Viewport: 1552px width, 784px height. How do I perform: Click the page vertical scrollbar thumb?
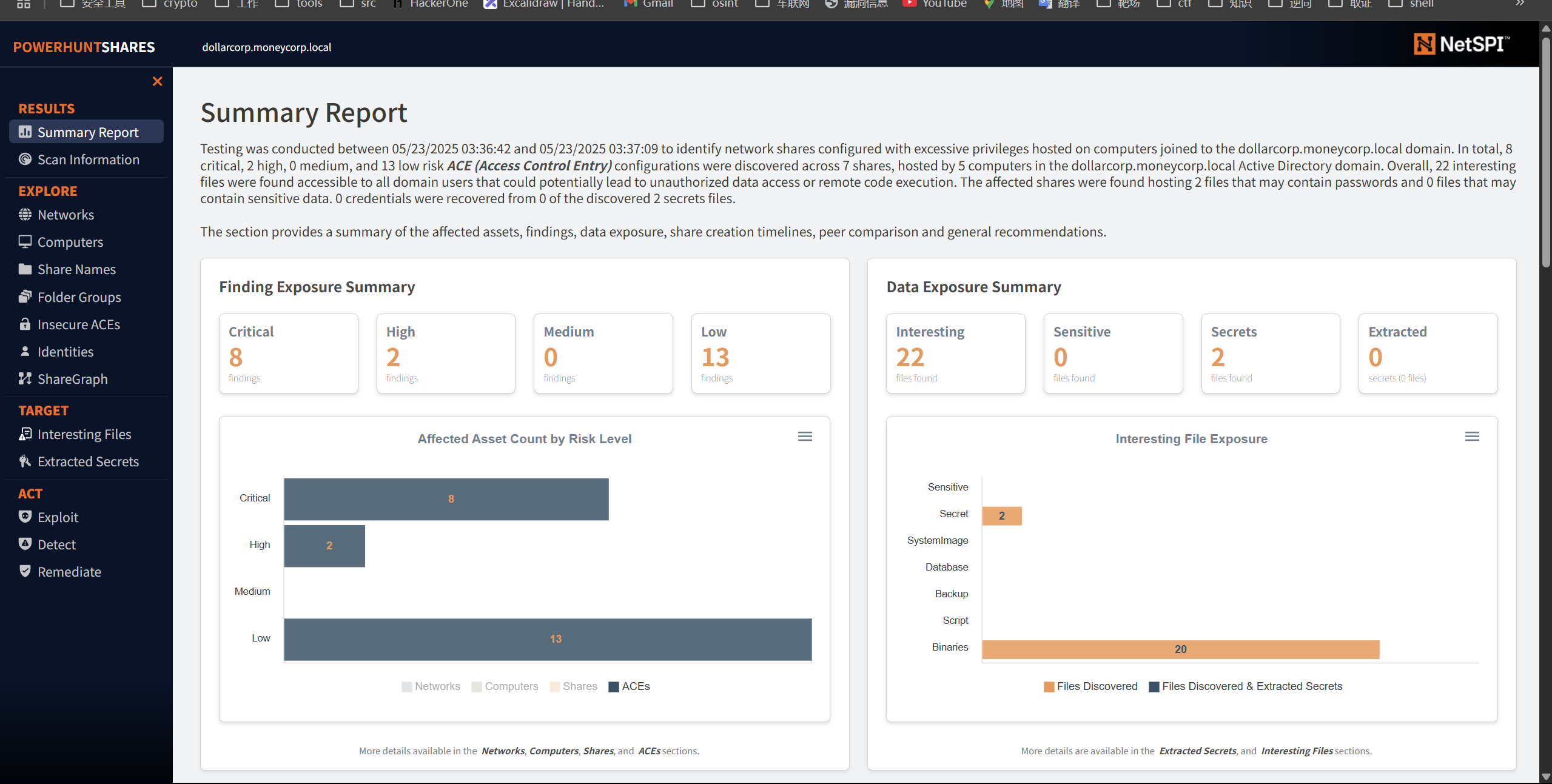click(x=1546, y=152)
